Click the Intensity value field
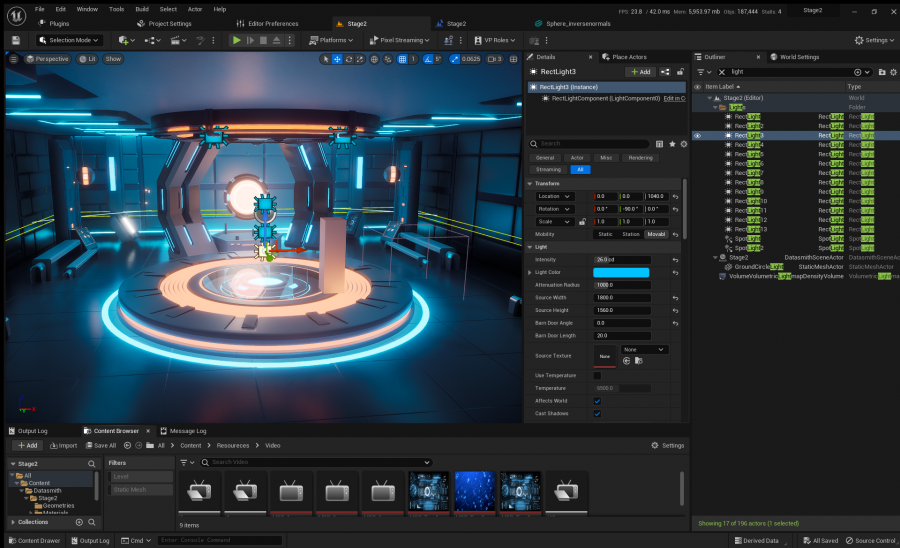 pyautogui.click(x=622, y=260)
